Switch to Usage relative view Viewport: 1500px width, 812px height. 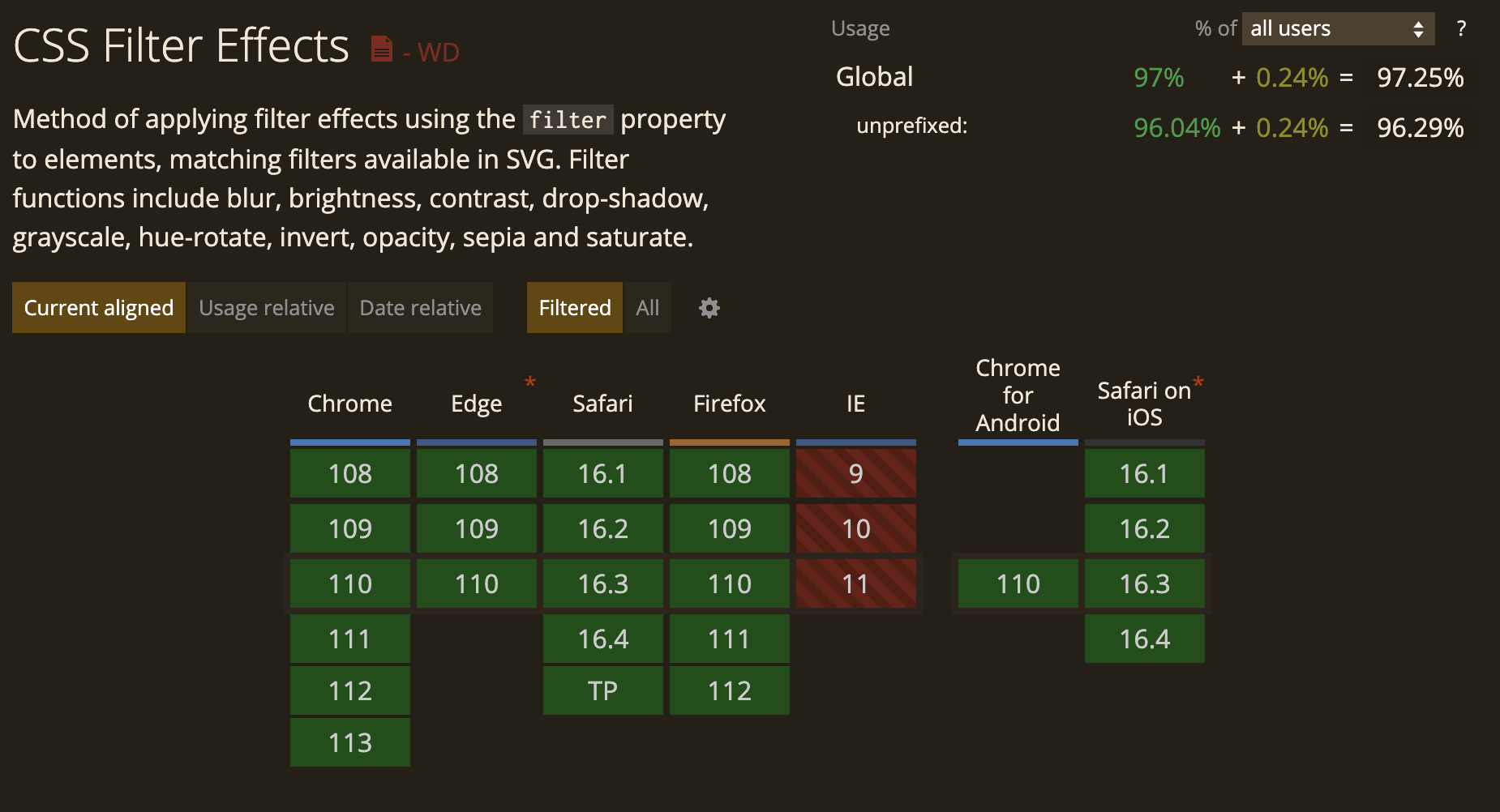click(267, 308)
